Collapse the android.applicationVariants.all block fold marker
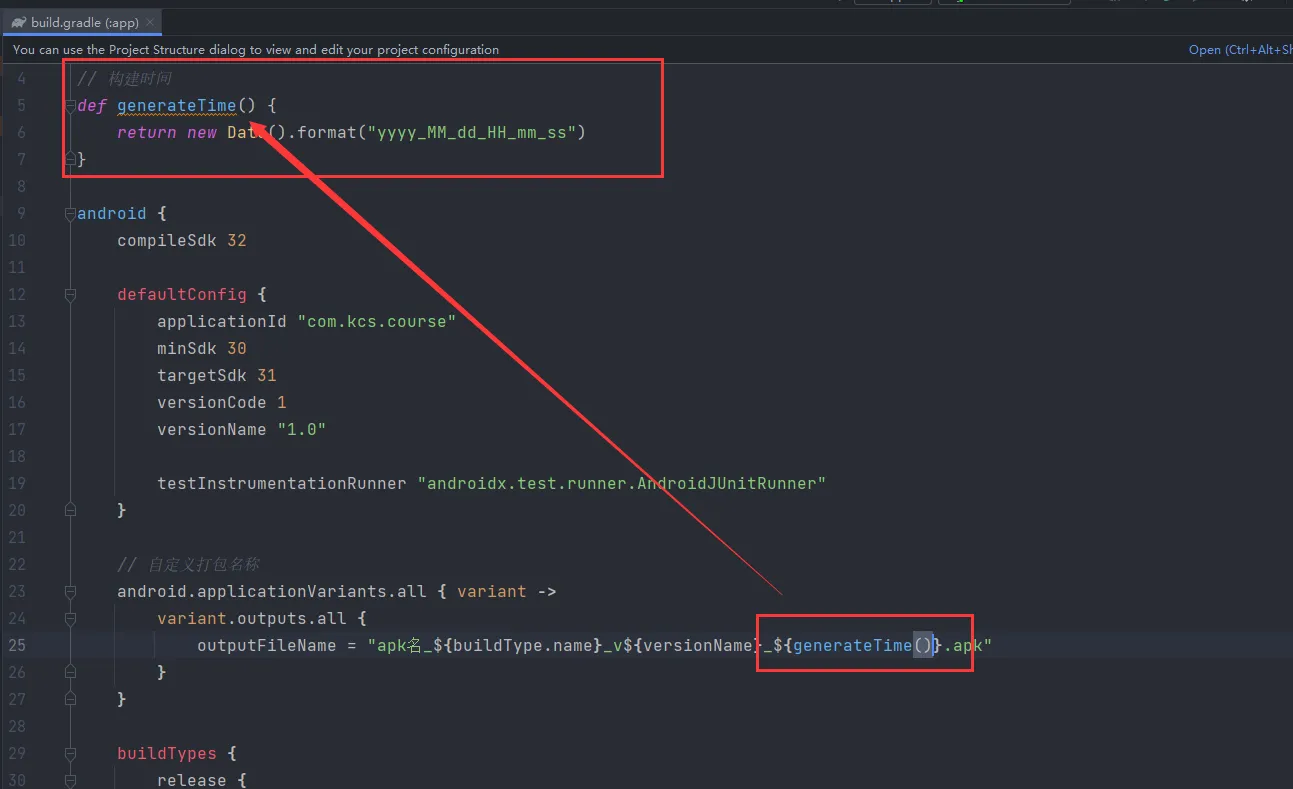The height and width of the screenshot is (789, 1293). (x=70, y=591)
